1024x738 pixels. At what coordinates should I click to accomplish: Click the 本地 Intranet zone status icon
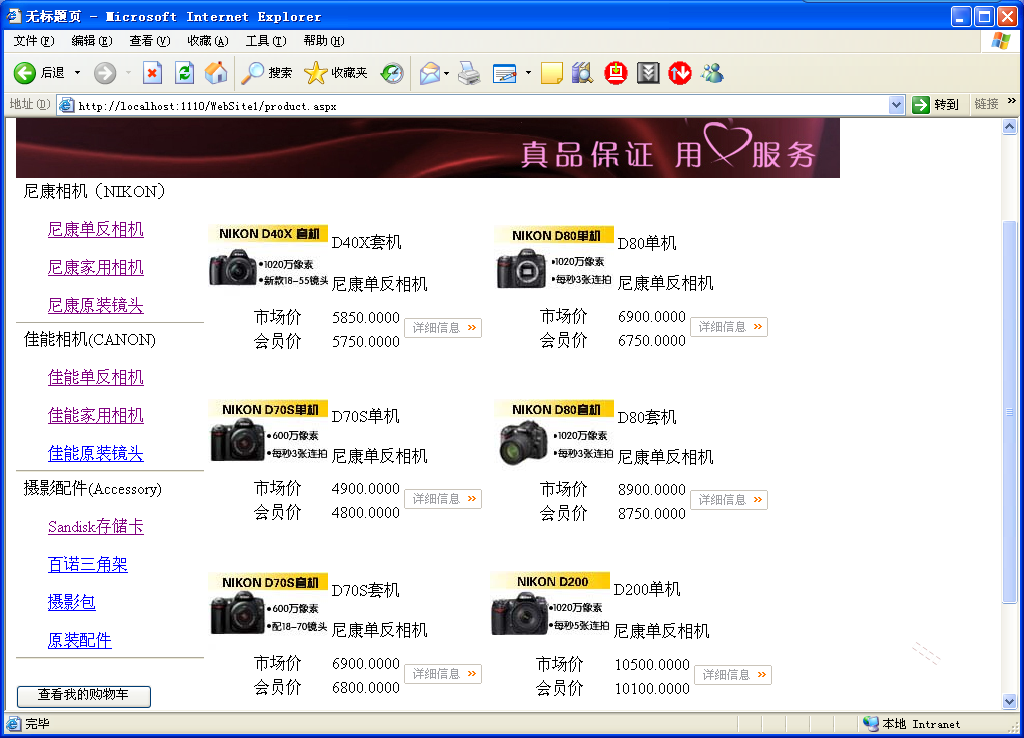(x=871, y=724)
